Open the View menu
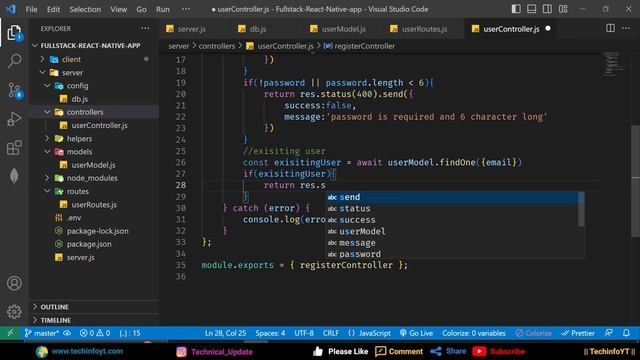This screenshot has height=360, width=640. [118, 9]
